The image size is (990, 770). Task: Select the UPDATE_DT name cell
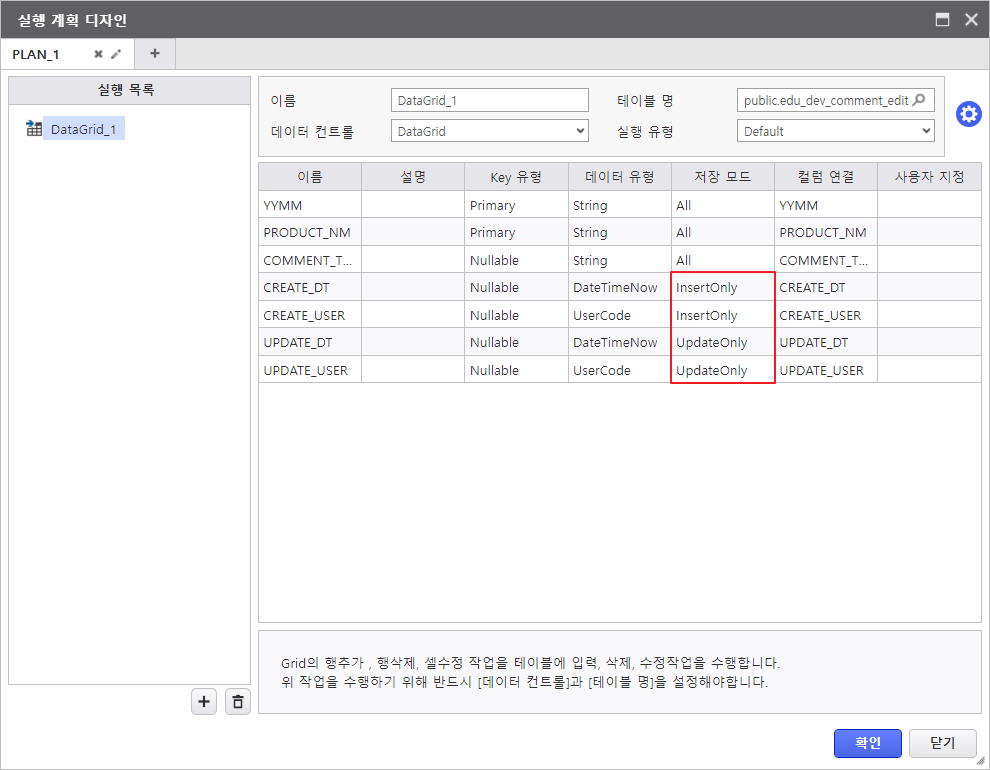point(310,342)
